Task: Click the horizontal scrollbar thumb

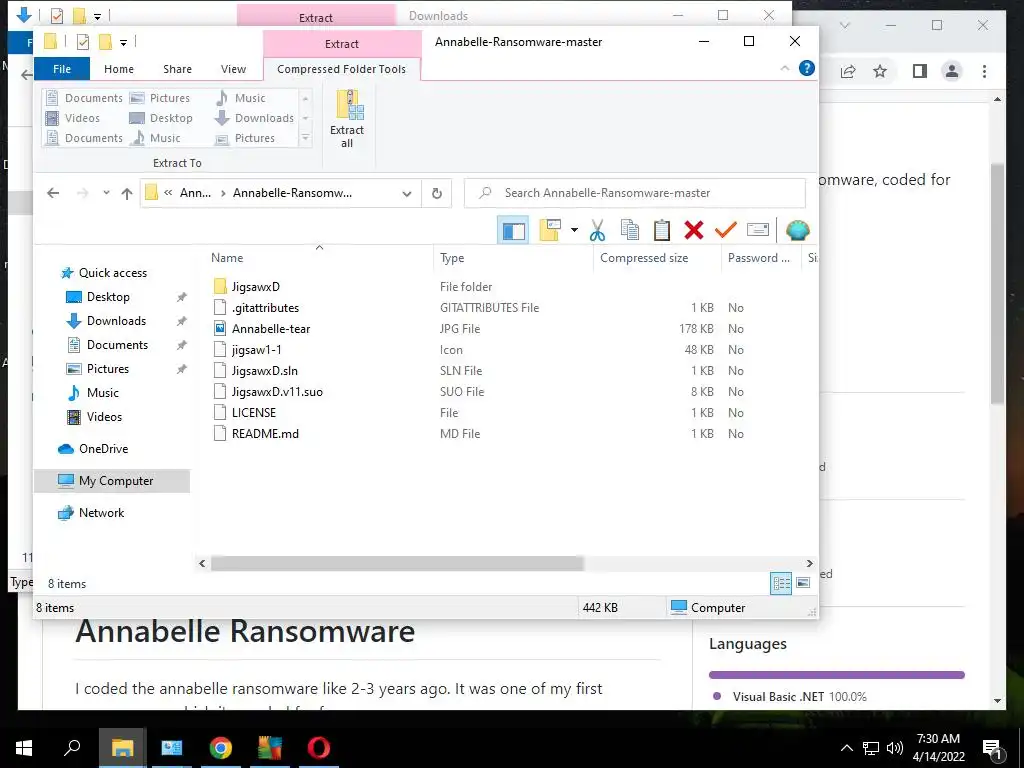Action: [396, 563]
